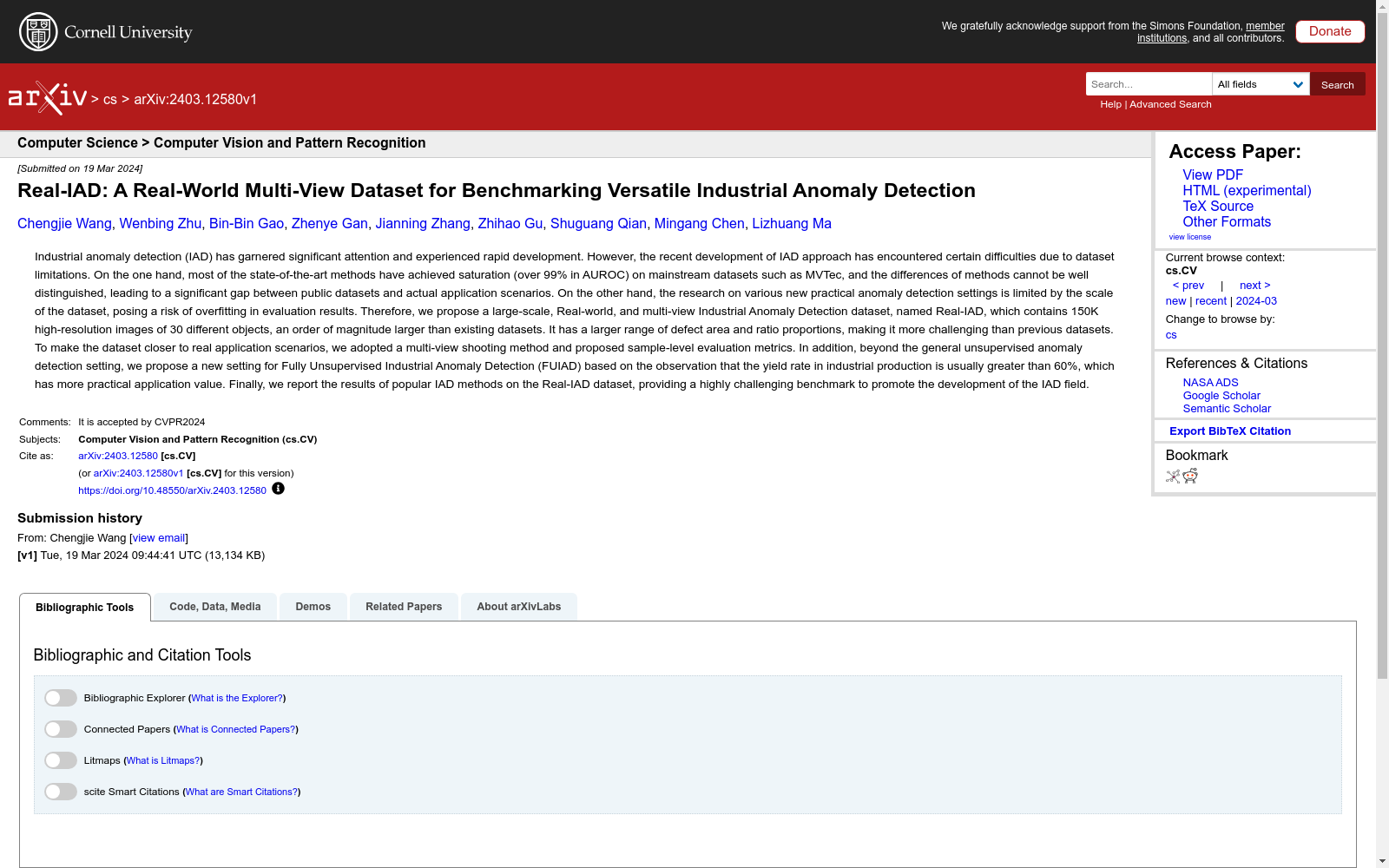Toggle the Bibliographic Explorer switch
The image size is (1389, 868).
coord(61,698)
